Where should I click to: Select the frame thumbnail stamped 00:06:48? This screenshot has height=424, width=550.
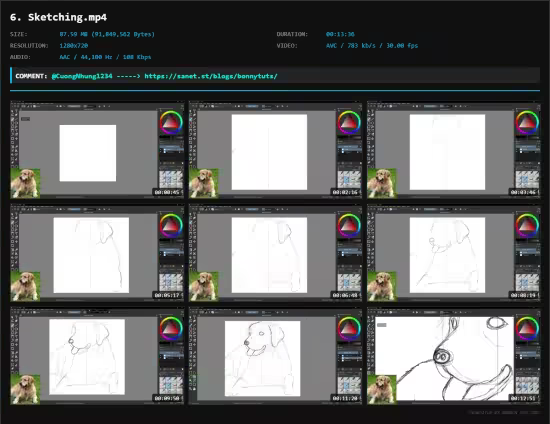[x=275, y=253]
